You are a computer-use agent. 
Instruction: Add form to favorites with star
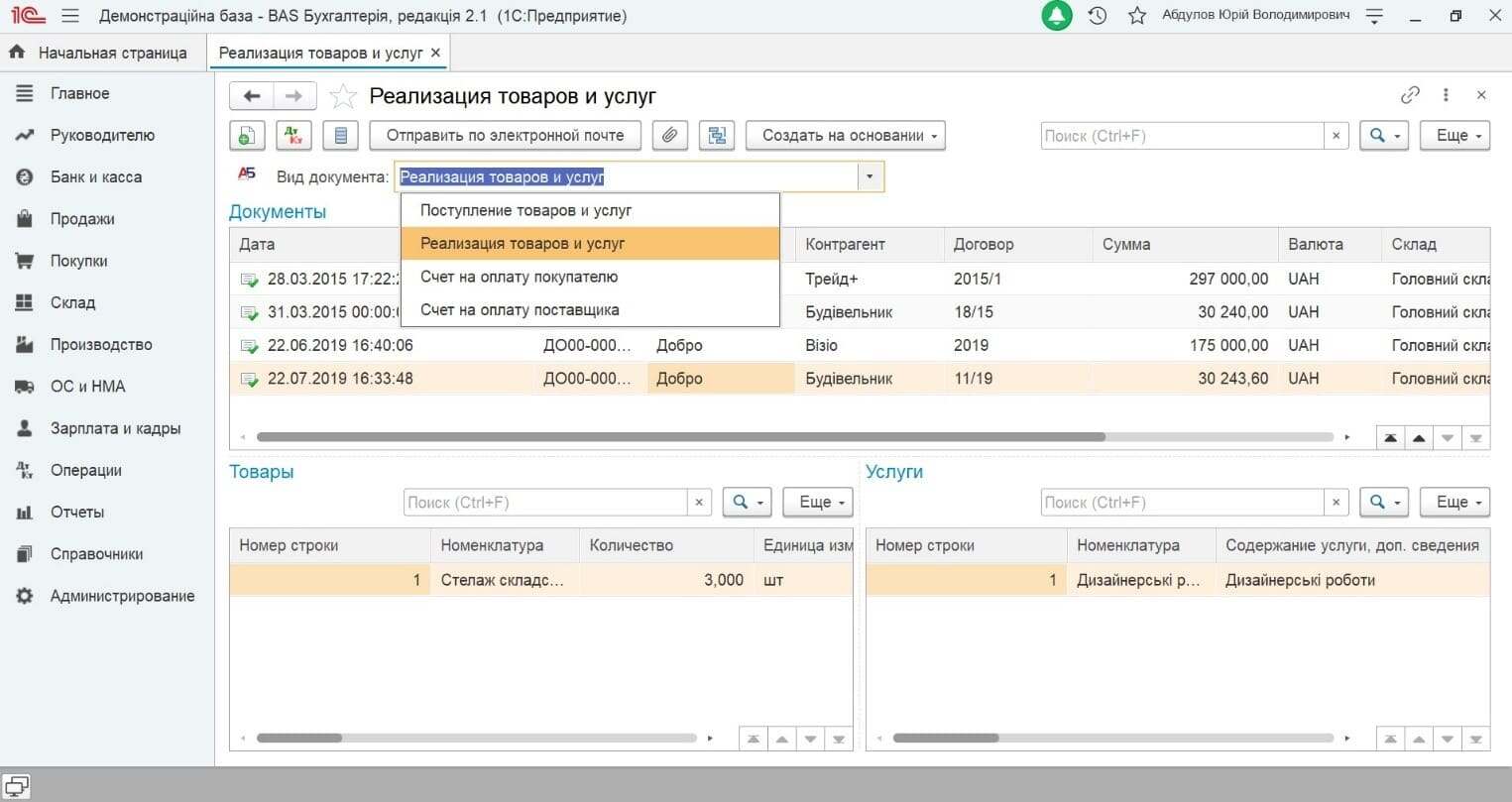pos(343,96)
